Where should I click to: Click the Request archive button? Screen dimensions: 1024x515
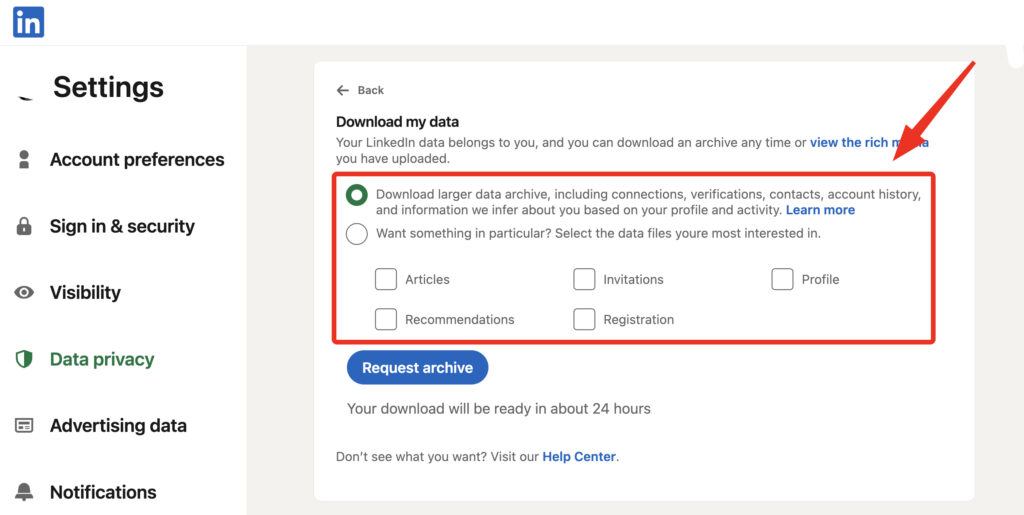[417, 367]
